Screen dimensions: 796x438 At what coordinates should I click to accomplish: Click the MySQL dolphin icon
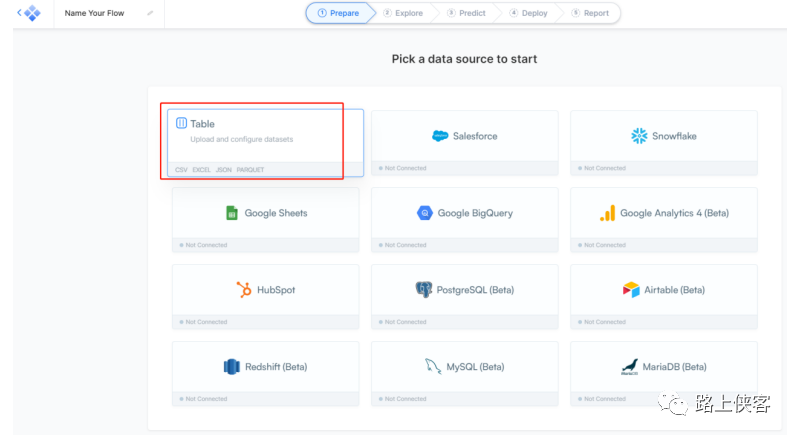click(433, 366)
